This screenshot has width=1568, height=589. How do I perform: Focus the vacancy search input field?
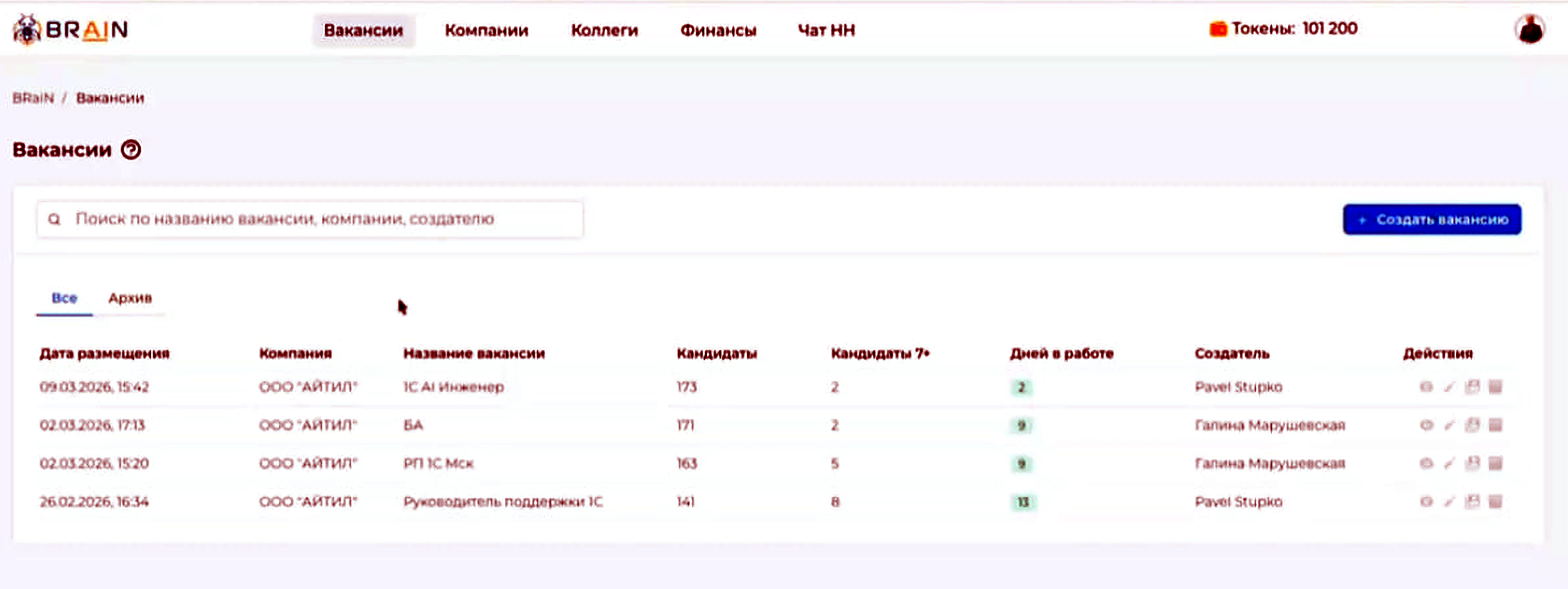click(310, 219)
